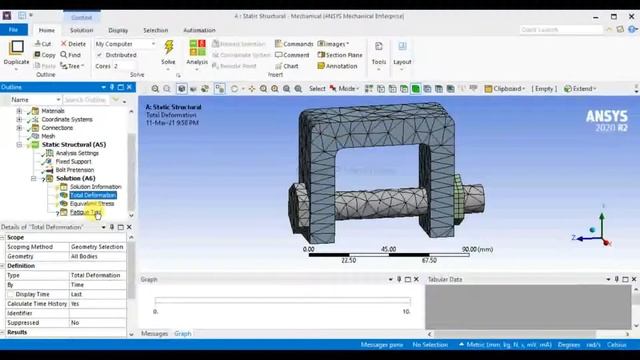Open the Name filter dropdown in Outline
This screenshot has height=360, width=640.
pyautogui.click(x=58, y=100)
